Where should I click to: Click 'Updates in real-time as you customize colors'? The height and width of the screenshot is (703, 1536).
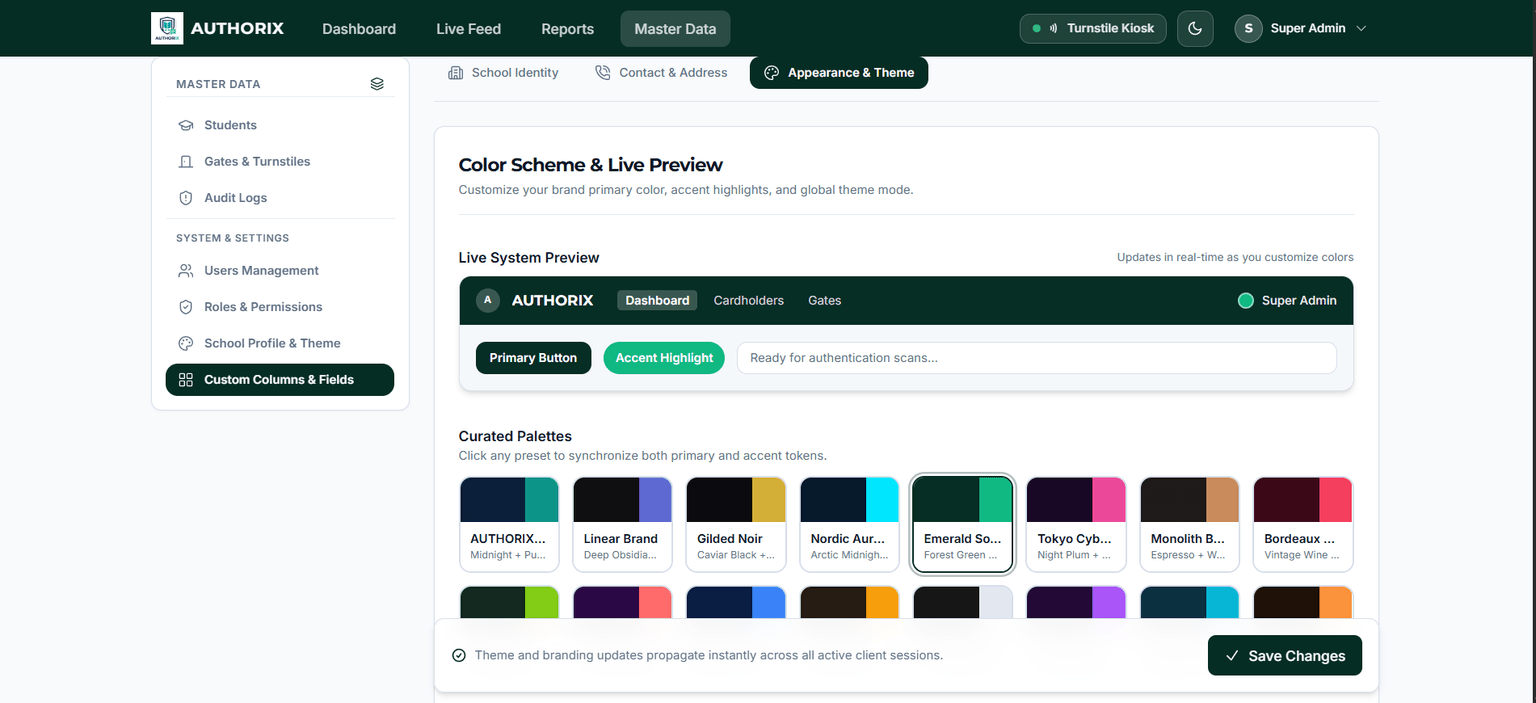(x=1235, y=258)
